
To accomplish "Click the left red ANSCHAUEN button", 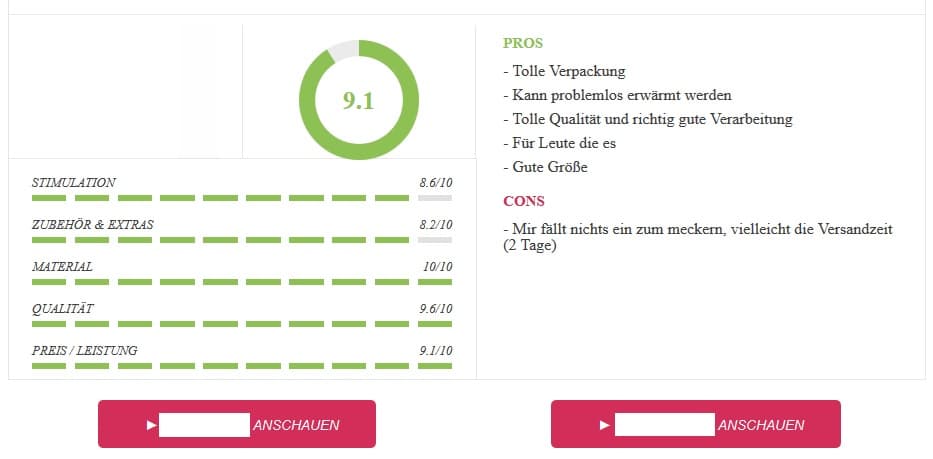I will pyautogui.click(x=237, y=424).
